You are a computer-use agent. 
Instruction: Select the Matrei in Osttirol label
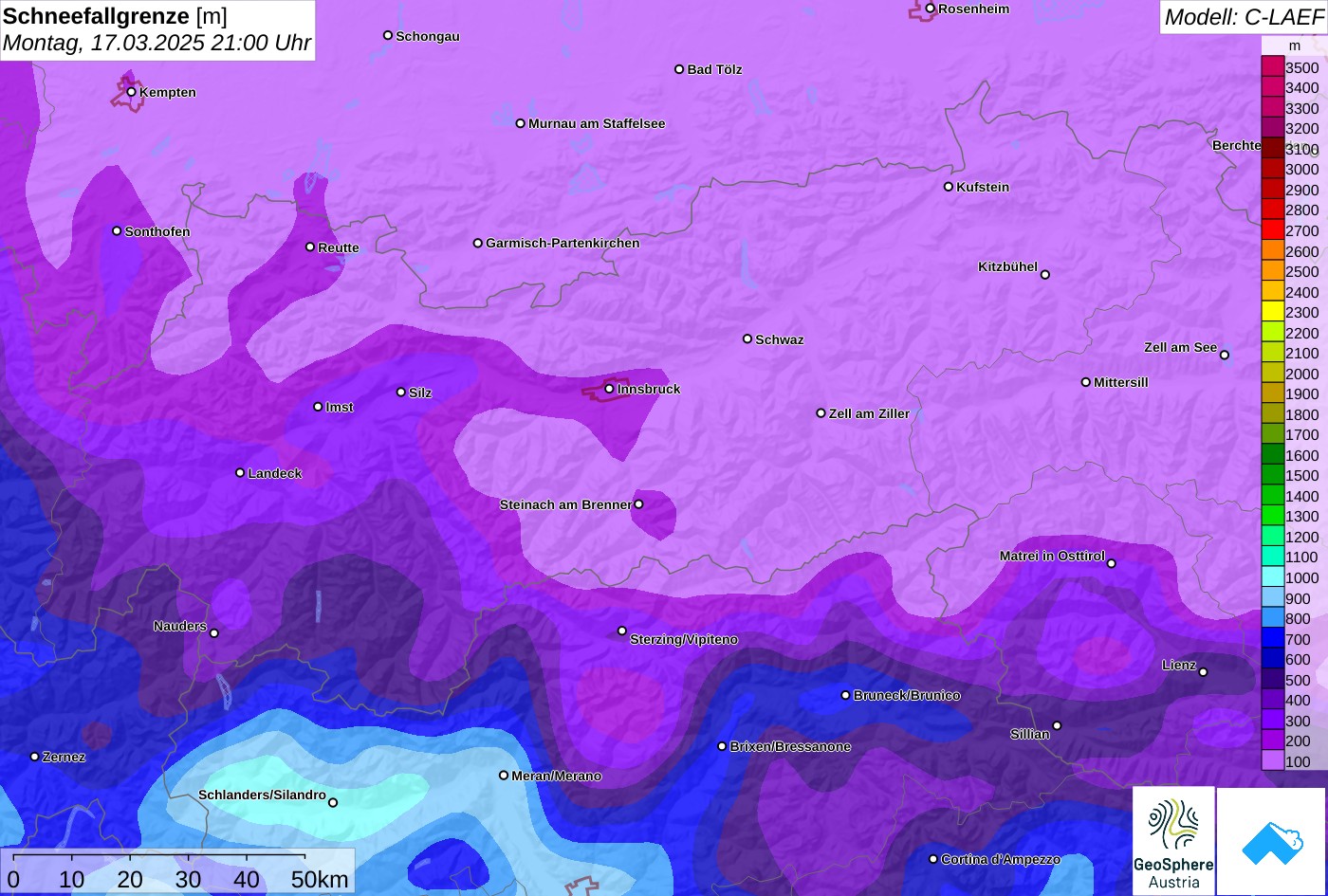pos(1052,556)
